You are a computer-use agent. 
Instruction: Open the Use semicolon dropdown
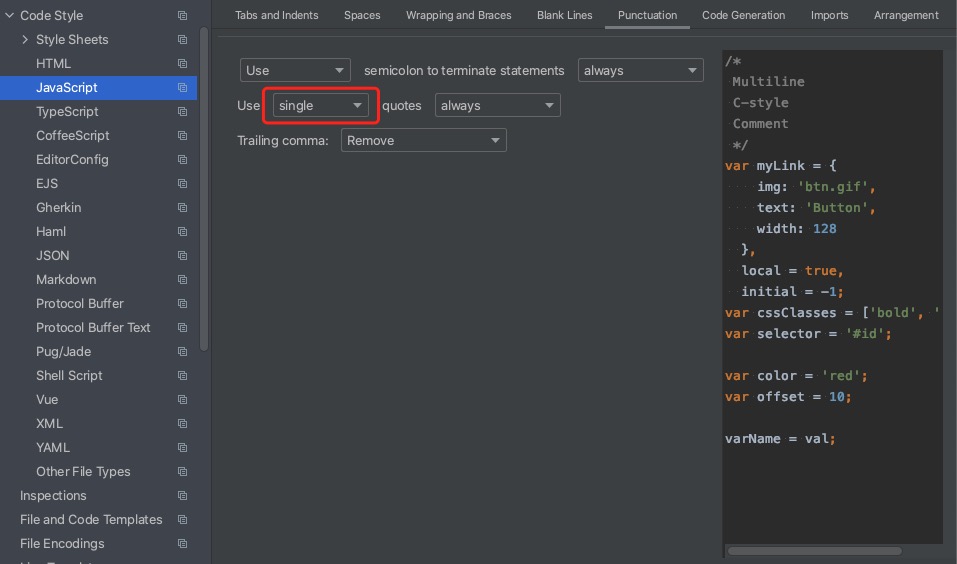tap(295, 70)
